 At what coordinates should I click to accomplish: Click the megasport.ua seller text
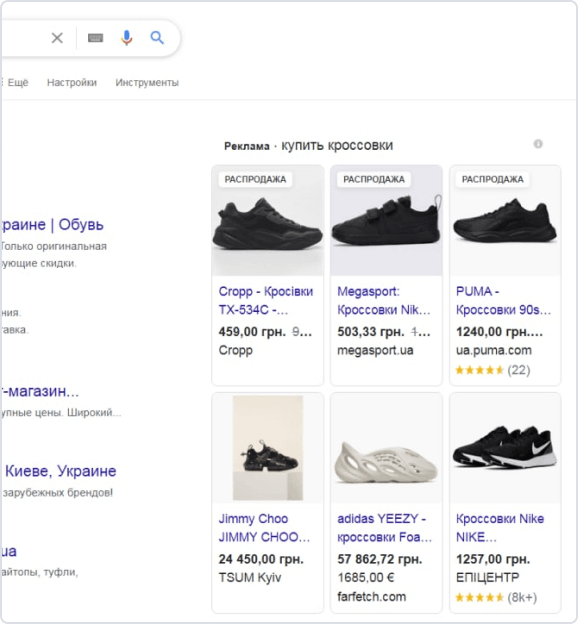[x=375, y=350]
